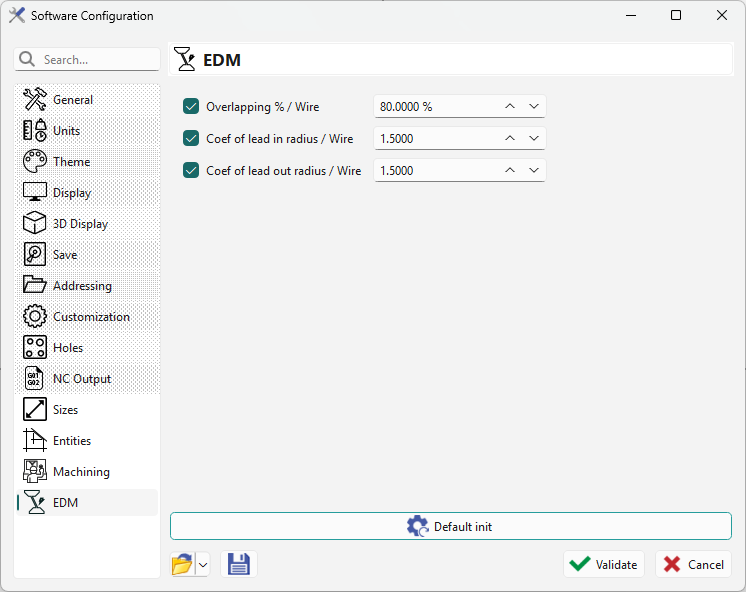This screenshot has height=592, width=746.
Task: Select the Units ruler icon
Action: click(35, 131)
